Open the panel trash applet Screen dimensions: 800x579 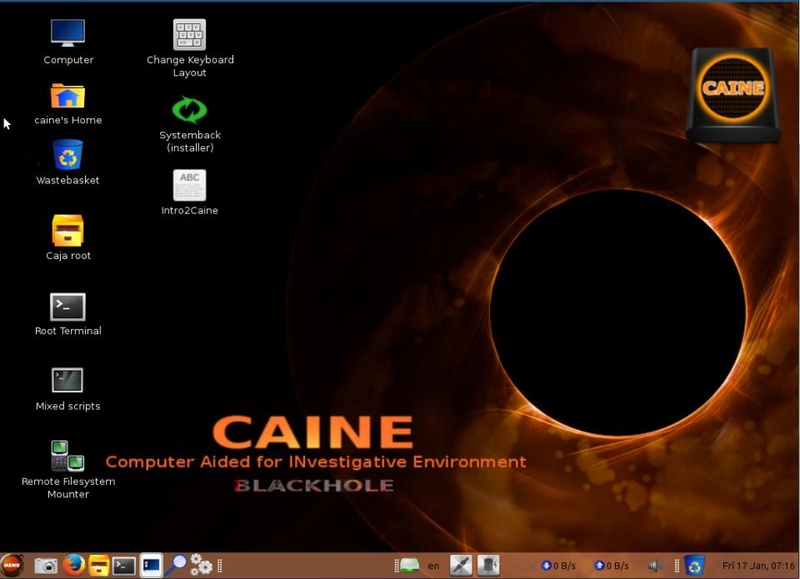(x=694, y=565)
